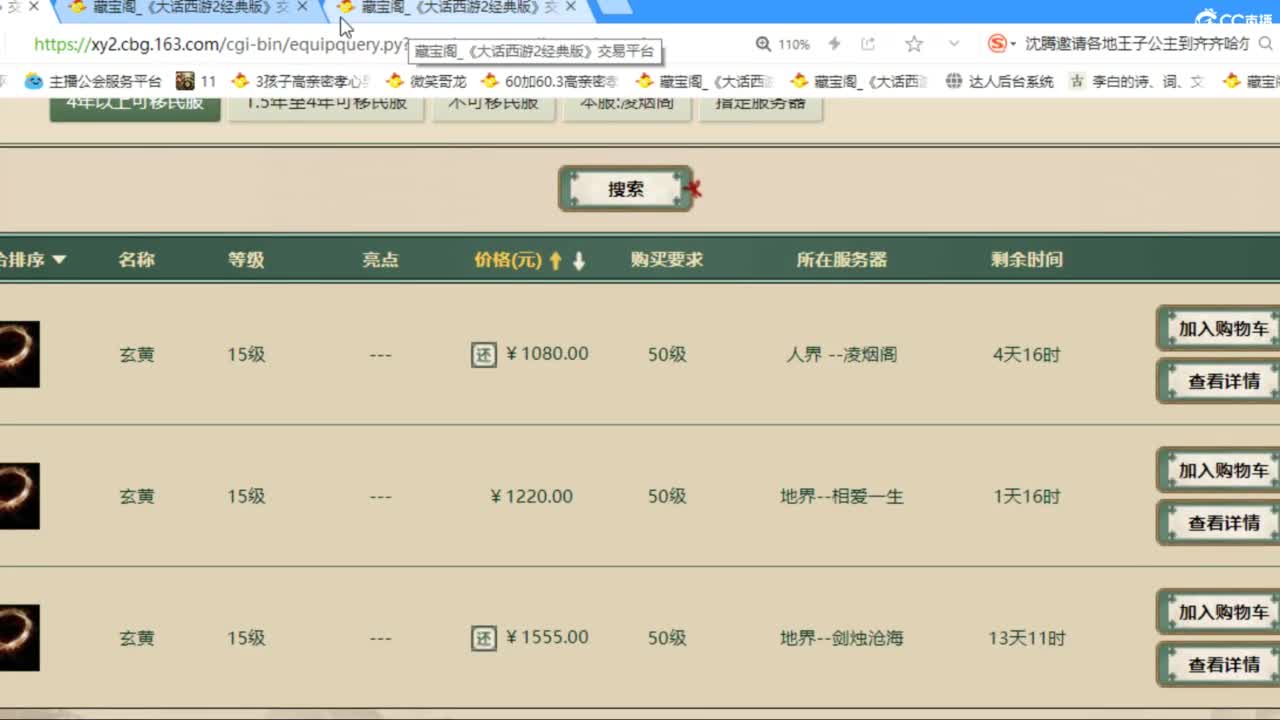Add the ¥1220.00 item to cart
This screenshot has height=720, width=1280.
(1220, 471)
